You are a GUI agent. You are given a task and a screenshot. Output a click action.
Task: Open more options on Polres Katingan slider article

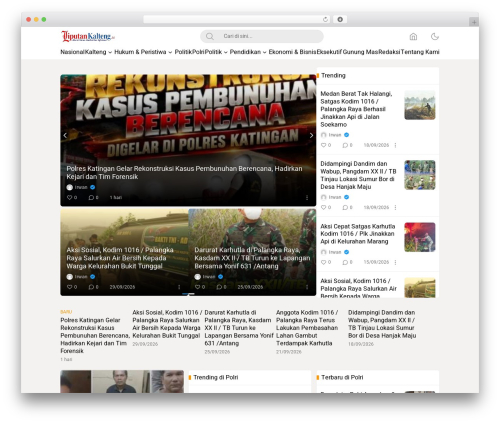(307, 198)
